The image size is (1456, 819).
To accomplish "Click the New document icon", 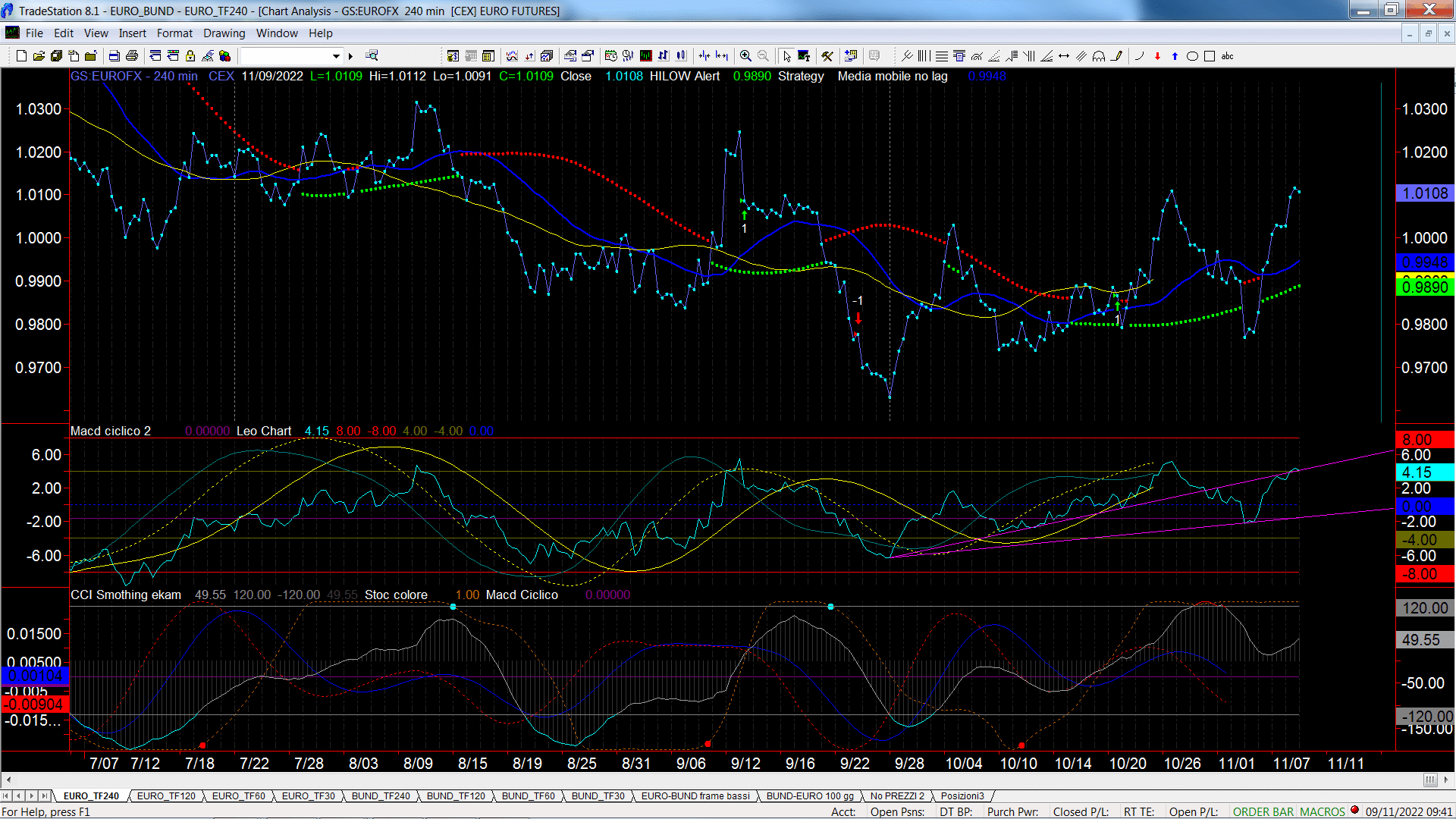I will coord(21,55).
